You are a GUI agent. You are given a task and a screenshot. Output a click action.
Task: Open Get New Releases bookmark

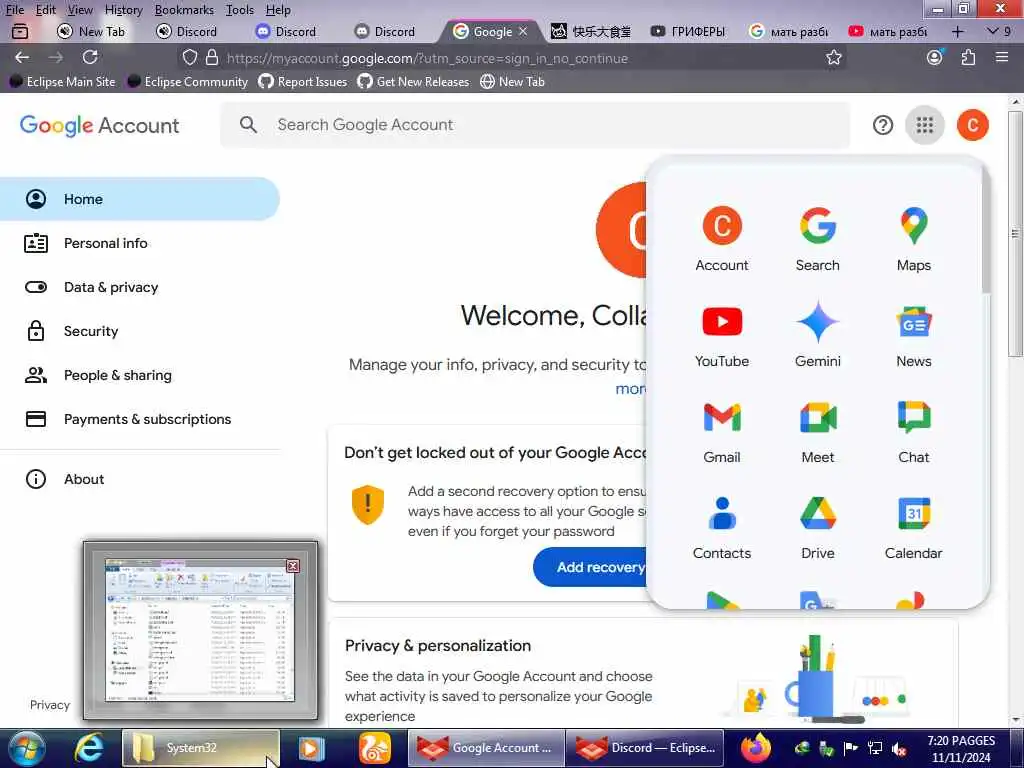tap(414, 82)
